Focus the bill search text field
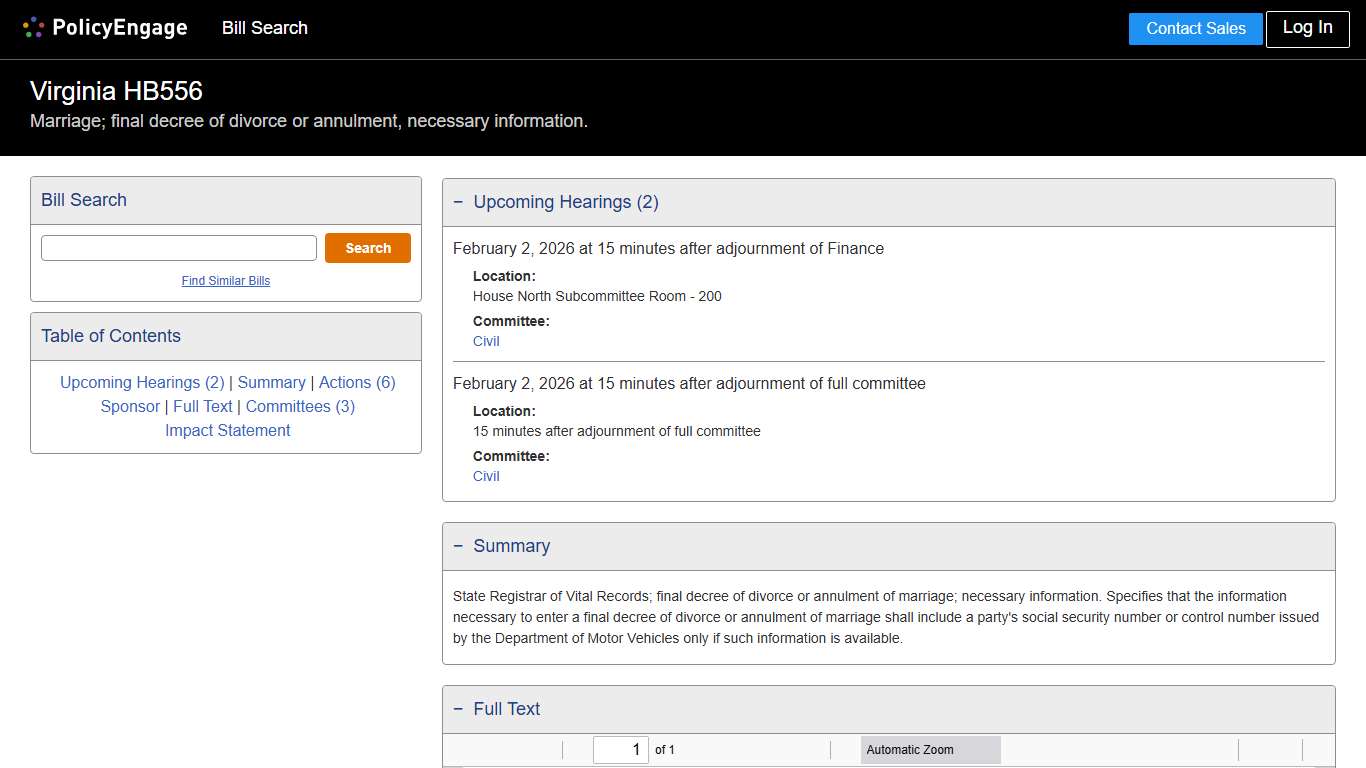 [179, 248]
